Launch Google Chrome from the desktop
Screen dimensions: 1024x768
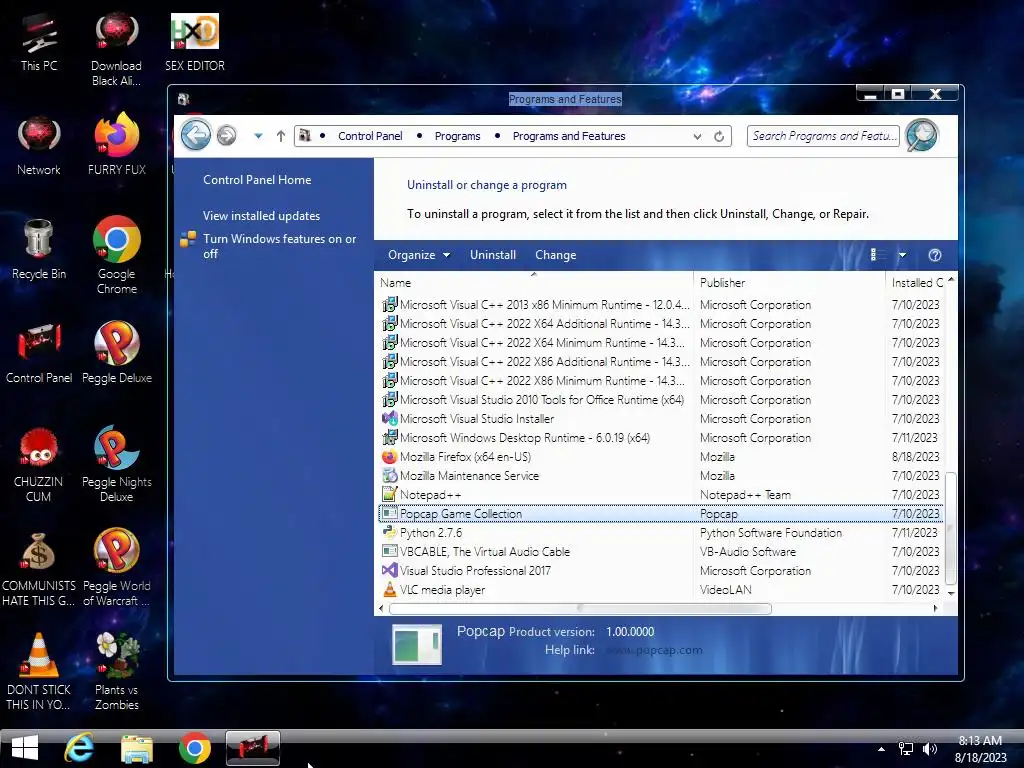[117, 255]
